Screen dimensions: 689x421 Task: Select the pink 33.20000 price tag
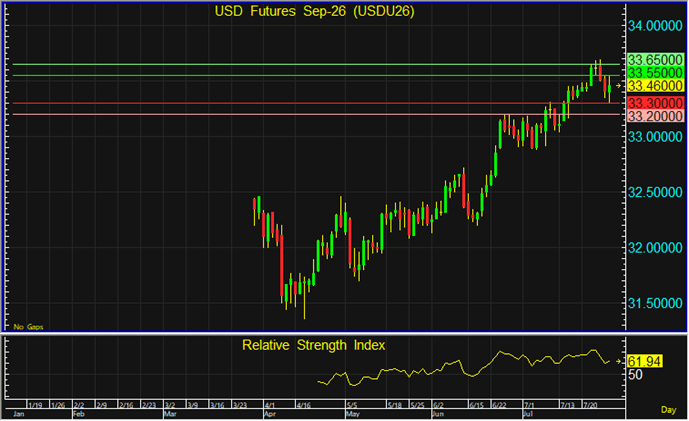[655, 116]
